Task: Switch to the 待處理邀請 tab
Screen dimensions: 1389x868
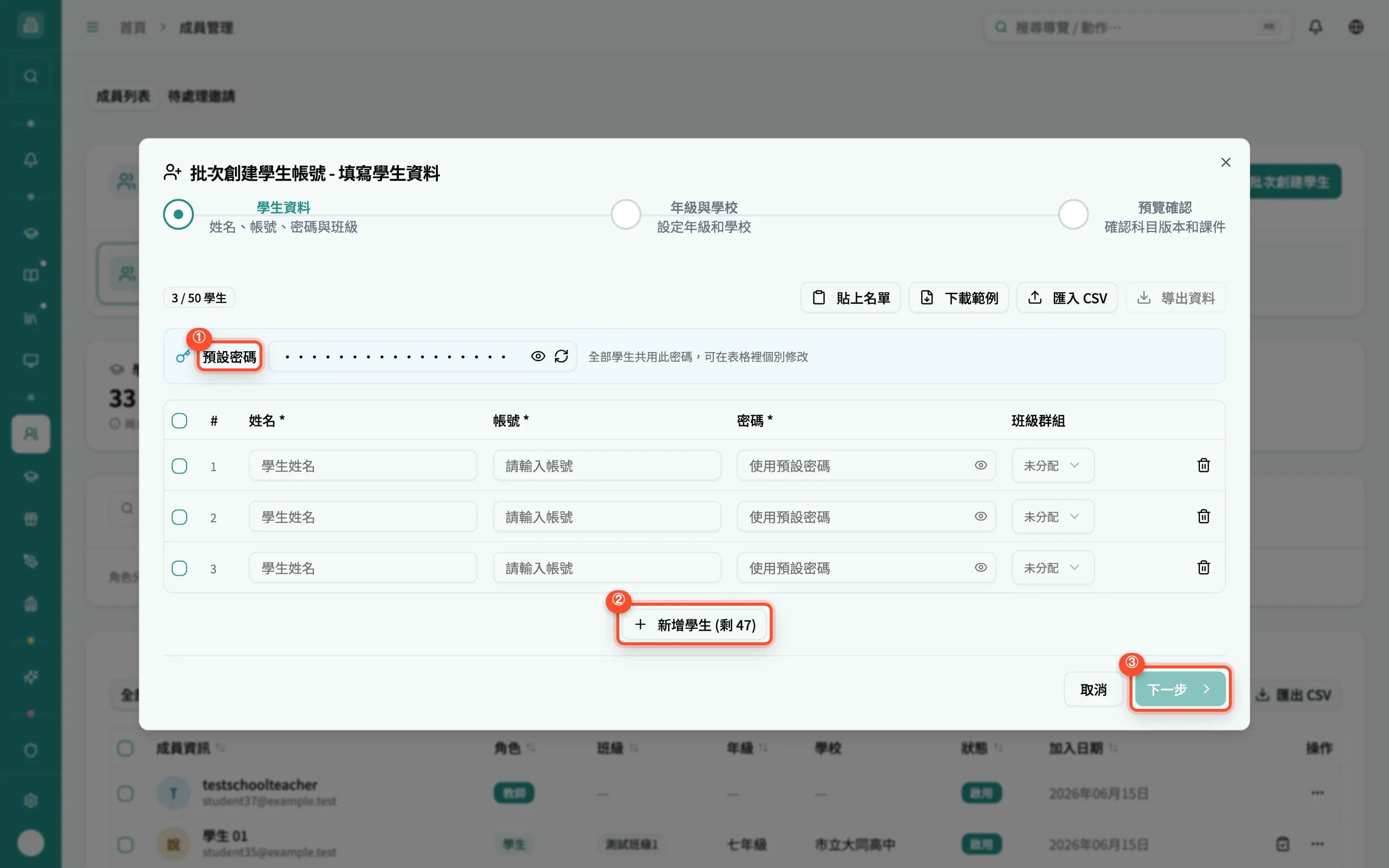Action: click(201, 96)
